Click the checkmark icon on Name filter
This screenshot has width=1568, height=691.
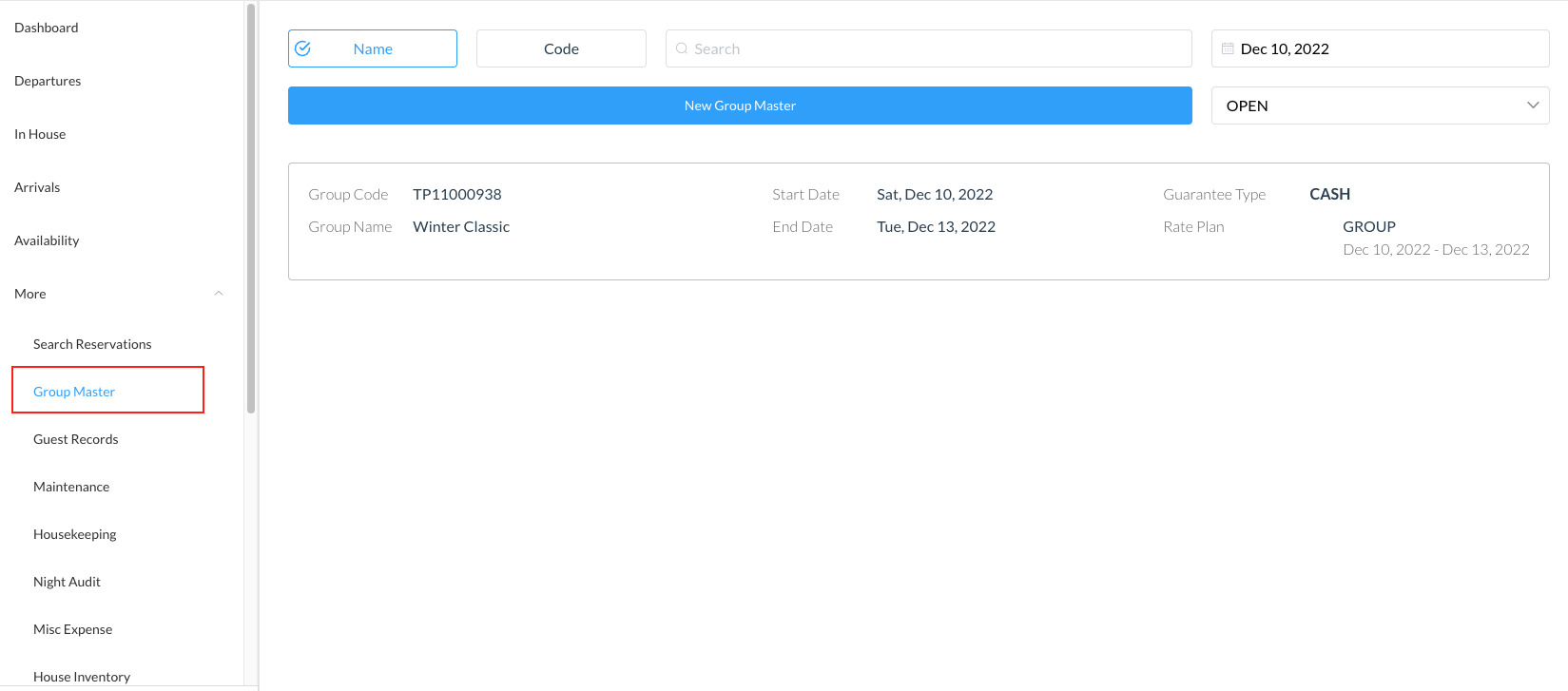[302, 48]
